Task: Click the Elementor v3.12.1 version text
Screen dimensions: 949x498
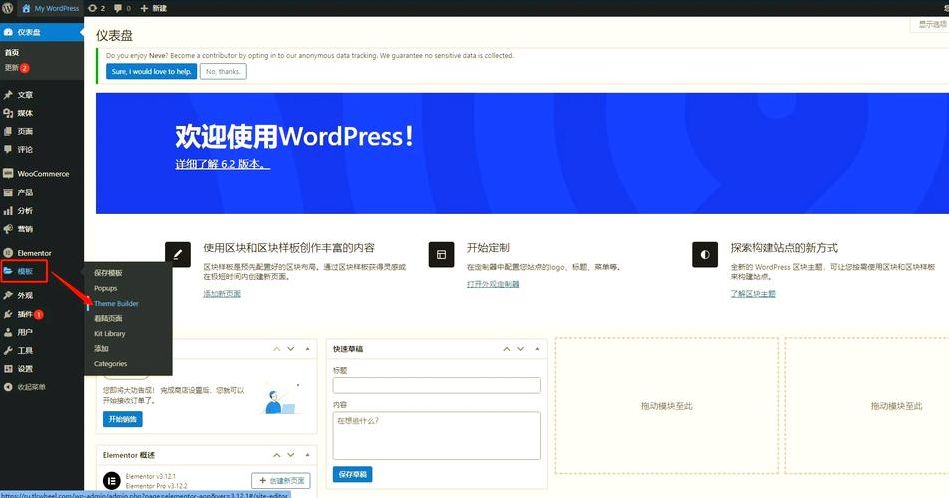Action: click(x=151, y=476)
